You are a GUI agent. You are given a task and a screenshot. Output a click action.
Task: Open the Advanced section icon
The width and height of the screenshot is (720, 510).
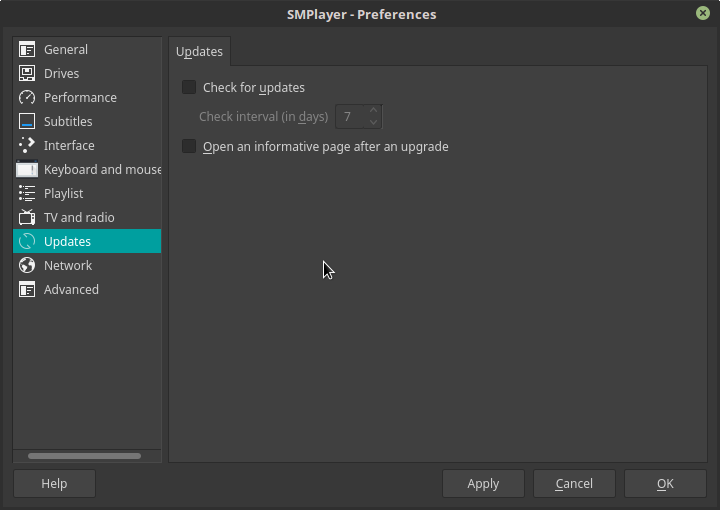click(27, 290)
